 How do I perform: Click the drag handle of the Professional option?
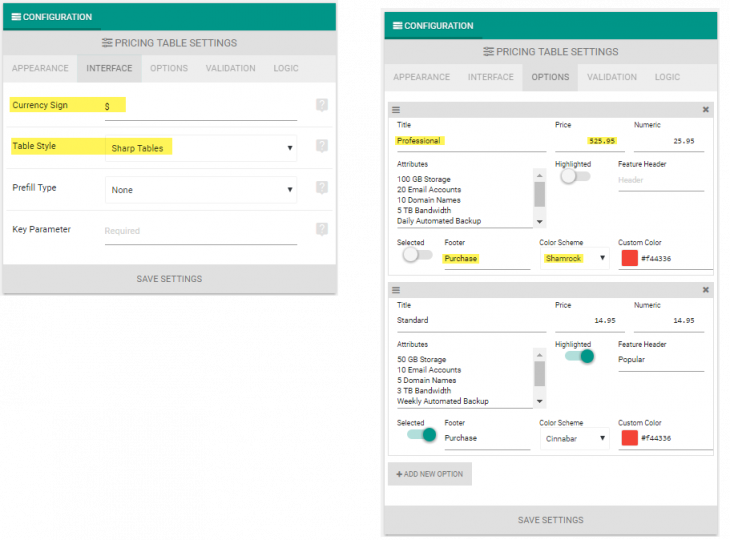coord(396,110)
